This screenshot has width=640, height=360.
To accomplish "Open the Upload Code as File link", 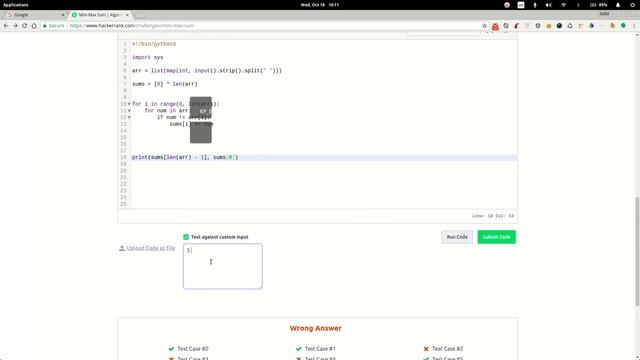I will tap(147, 248).
